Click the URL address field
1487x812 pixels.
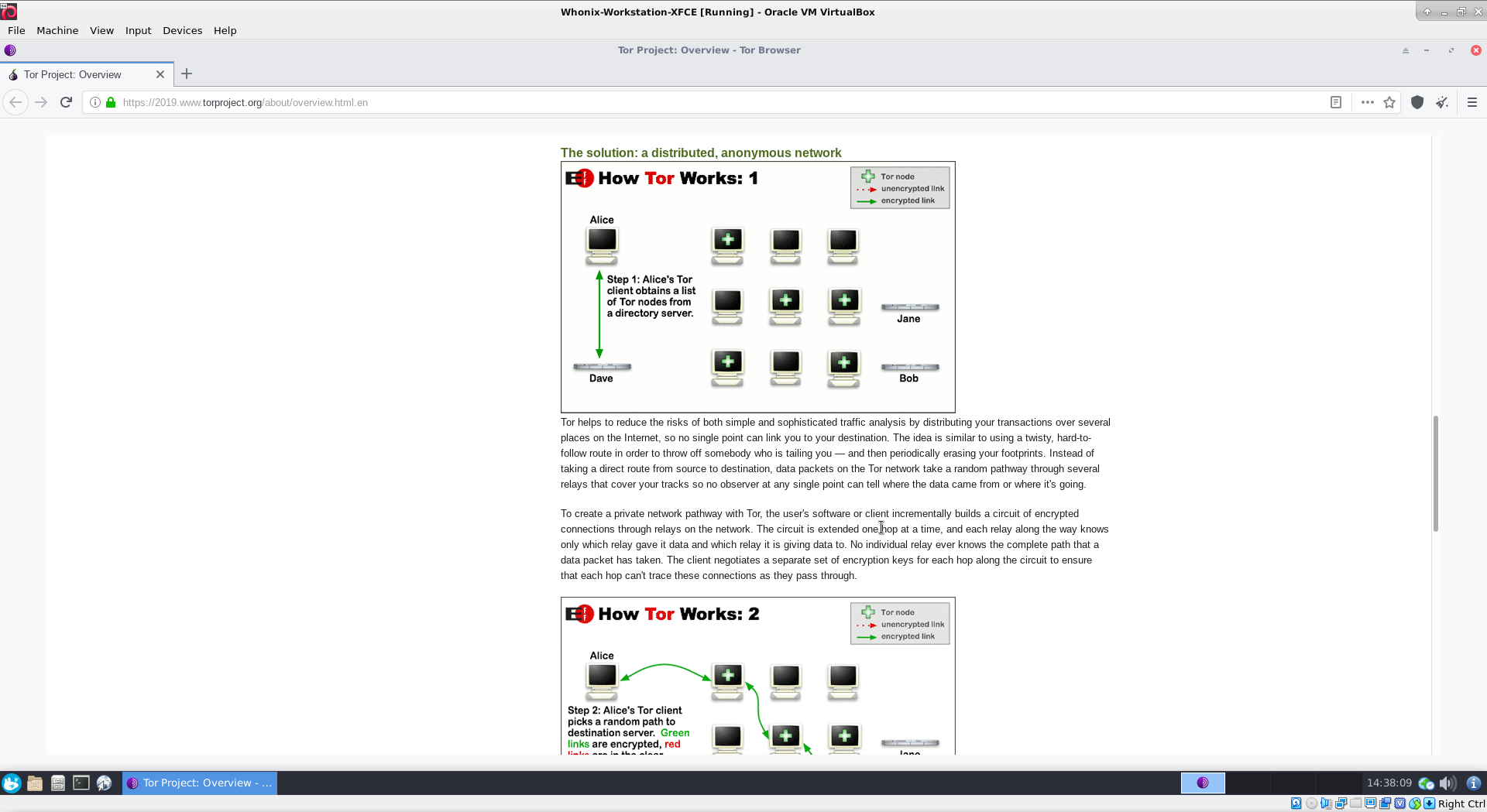[697, 102]
